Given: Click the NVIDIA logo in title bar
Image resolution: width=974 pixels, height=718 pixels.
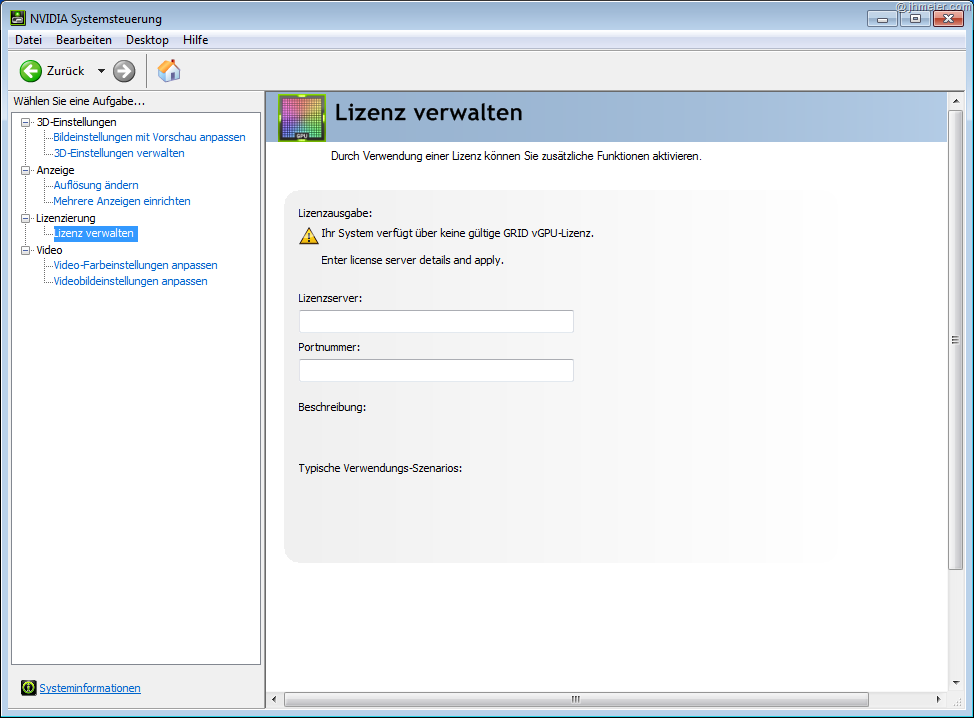Looking at the screenshot, I should [18, 19].
